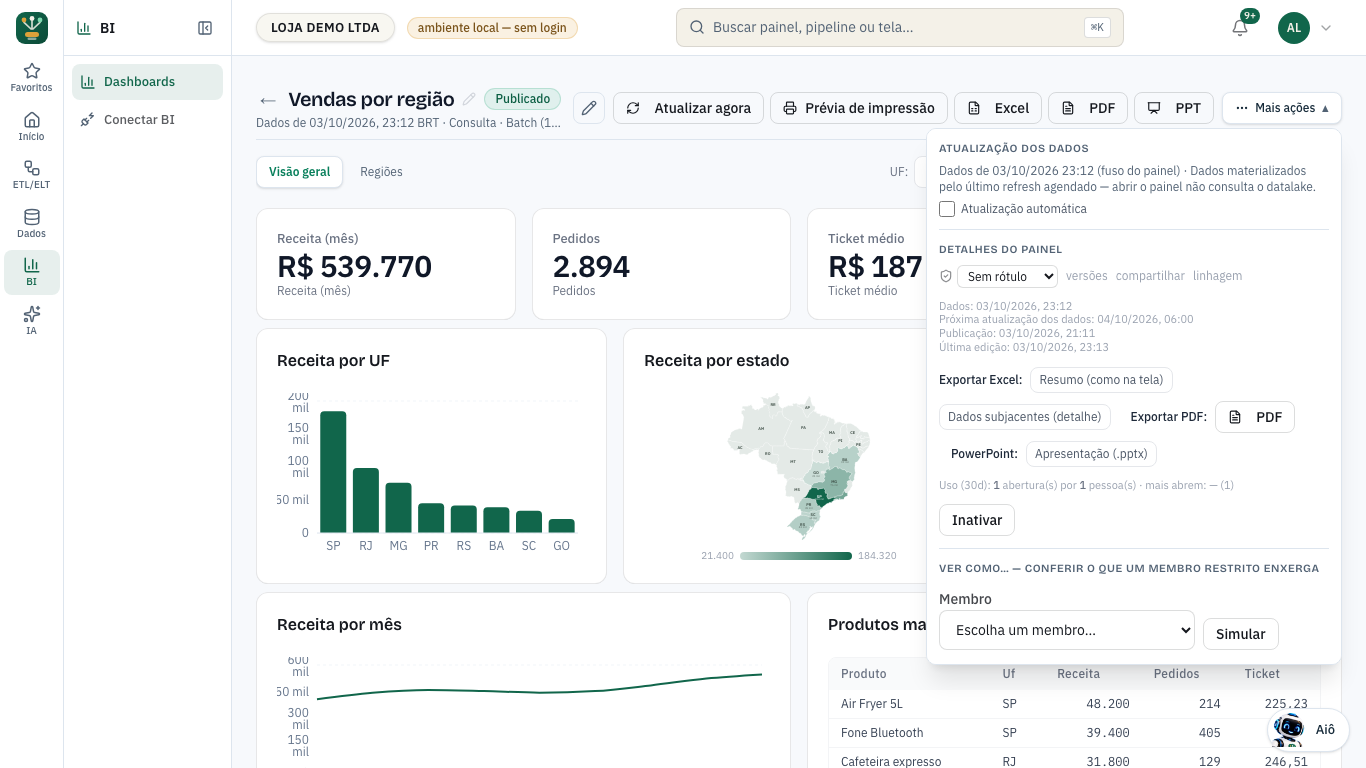1366x768 pixels.
Task: Open the versões link
Action: pyautogui.click(x=1087, y=276)
